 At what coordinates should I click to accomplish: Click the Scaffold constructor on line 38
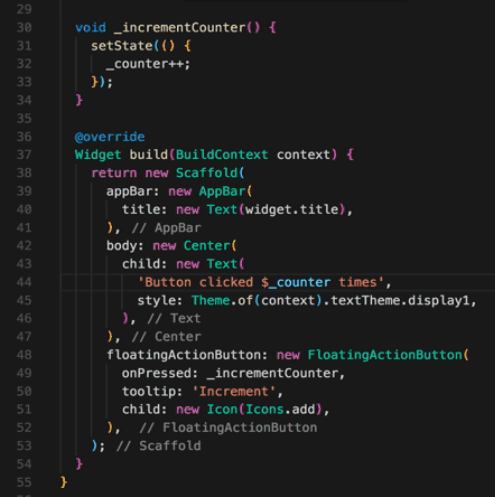point(207,173)
